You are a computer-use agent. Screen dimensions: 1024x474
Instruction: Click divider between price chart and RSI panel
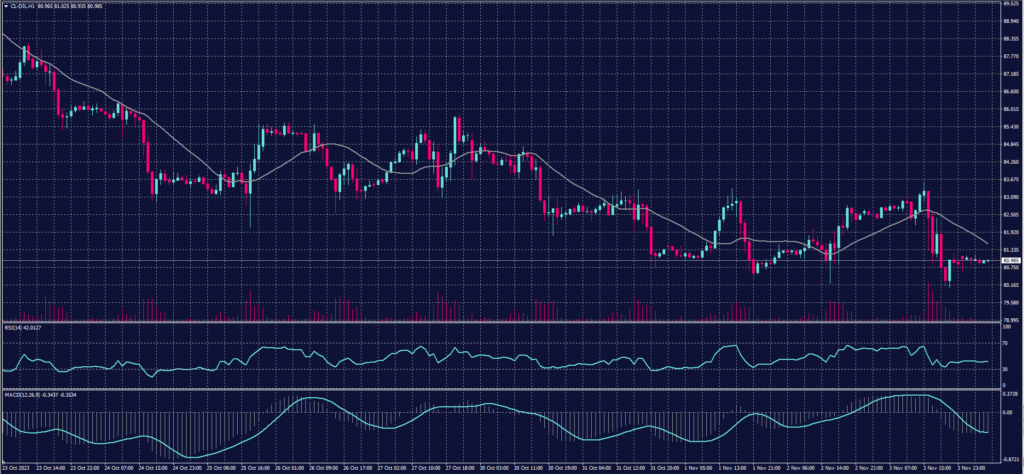click(500, 322)
